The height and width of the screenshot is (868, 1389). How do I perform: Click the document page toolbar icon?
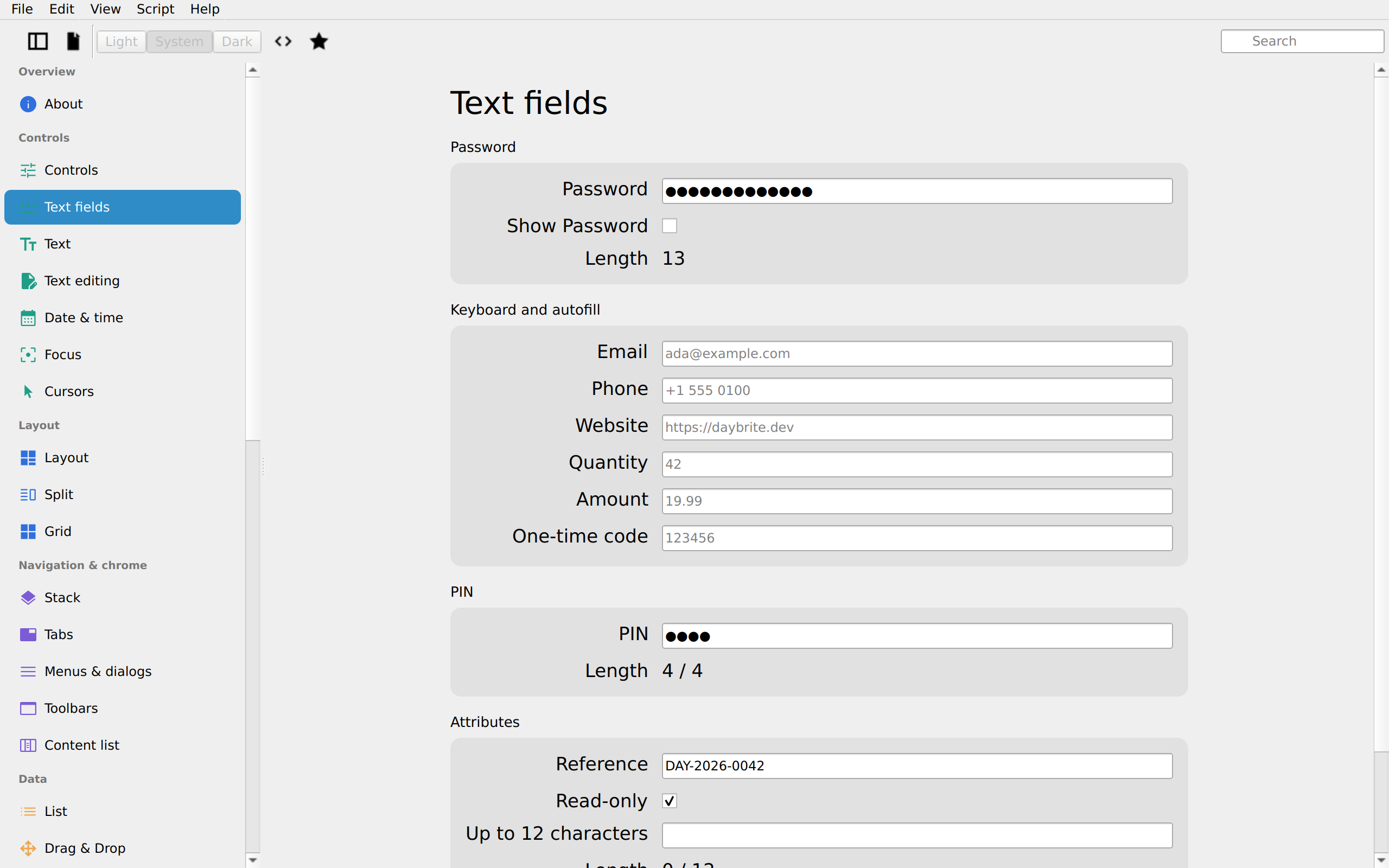coord(73,41)
